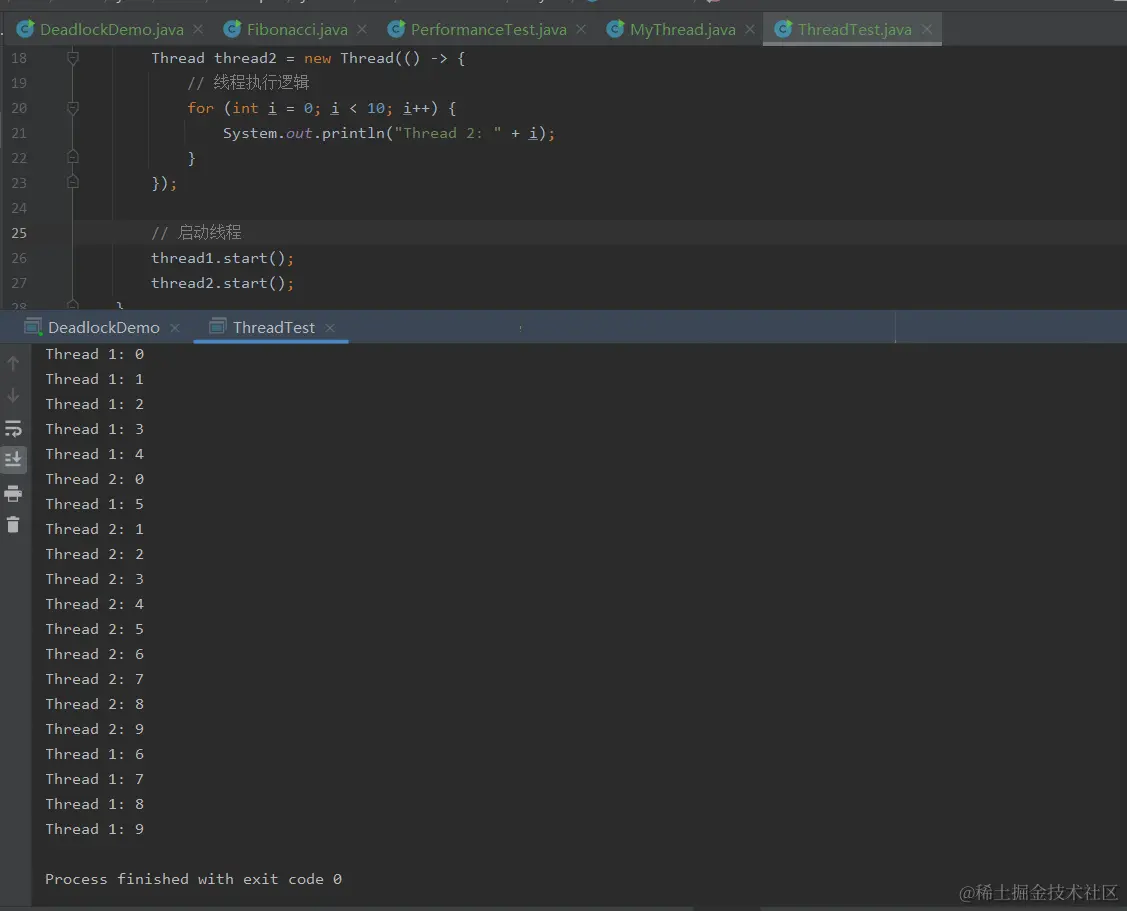Select the ThreadTest.java editor tab
1127x911 pixels.
coord(854,29)
